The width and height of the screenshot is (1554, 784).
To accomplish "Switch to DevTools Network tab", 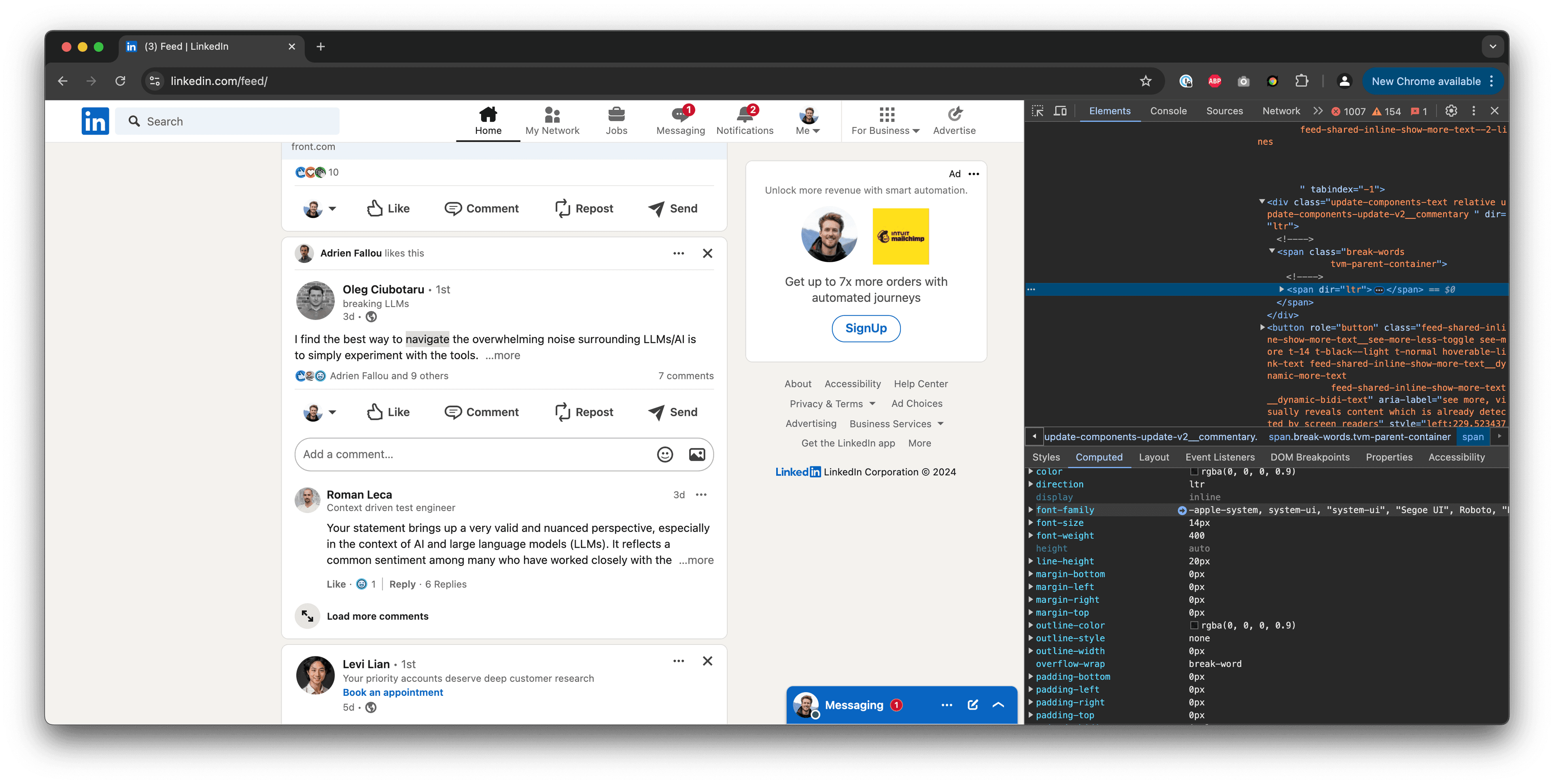I will (1281, 111).
